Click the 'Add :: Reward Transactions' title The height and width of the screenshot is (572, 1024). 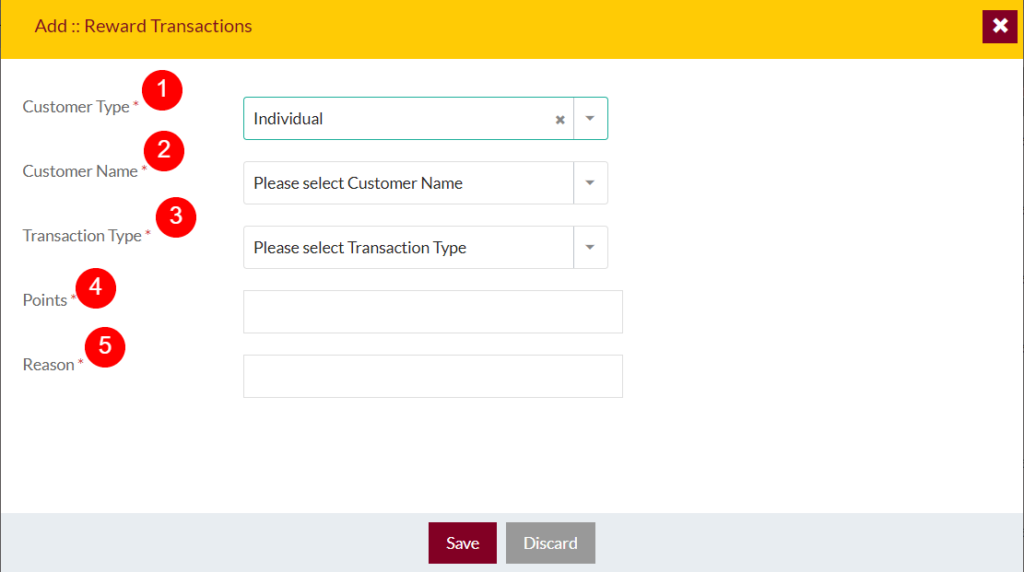pos(143,26)
